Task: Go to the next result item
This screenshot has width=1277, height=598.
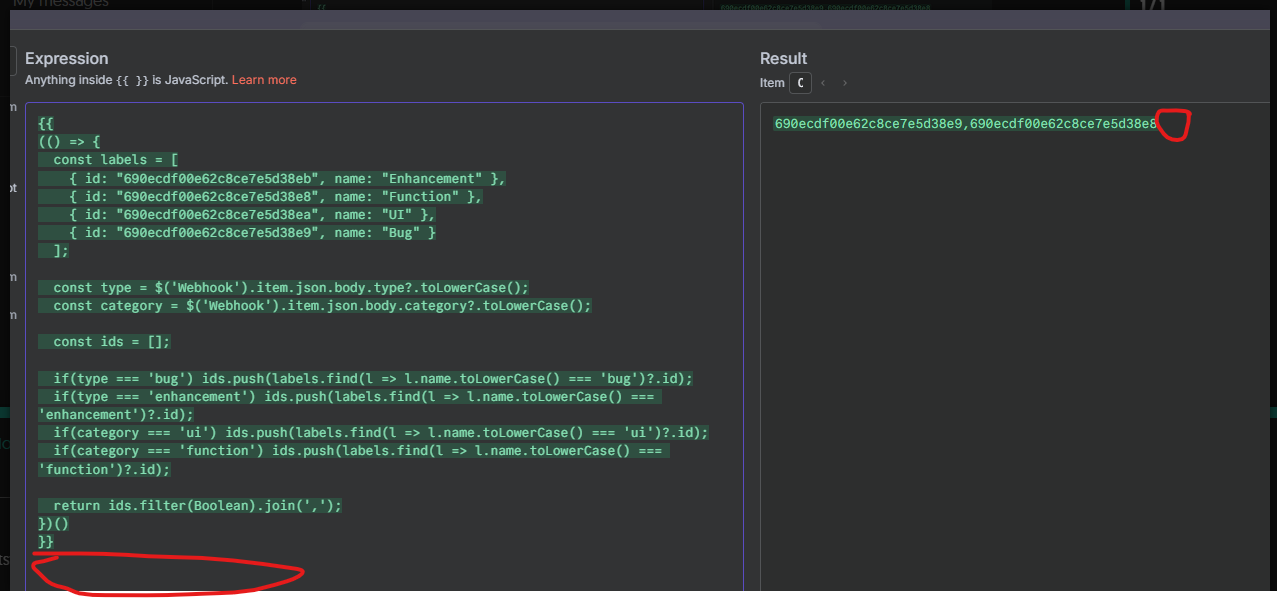Action: pos(845,83)
